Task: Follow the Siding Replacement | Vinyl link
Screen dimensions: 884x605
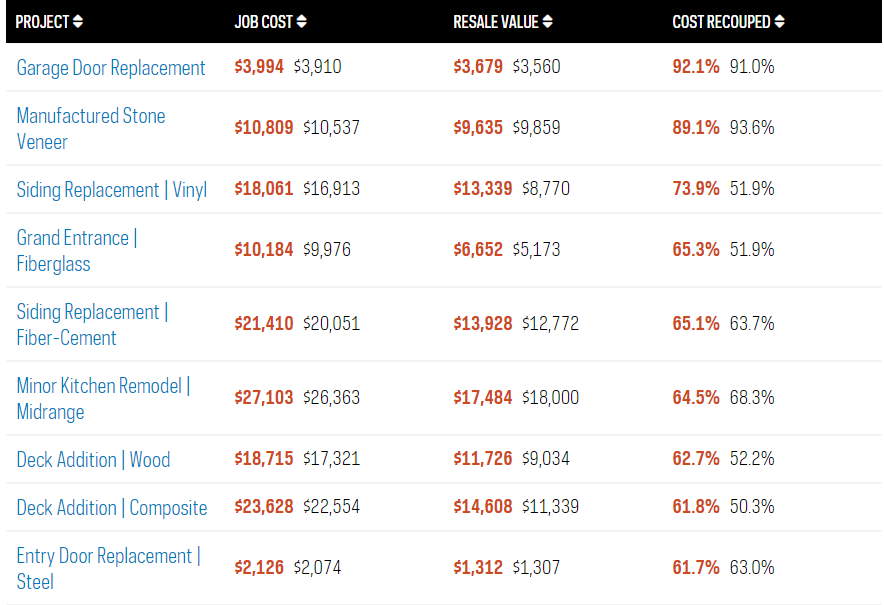Action: point(112,190)
